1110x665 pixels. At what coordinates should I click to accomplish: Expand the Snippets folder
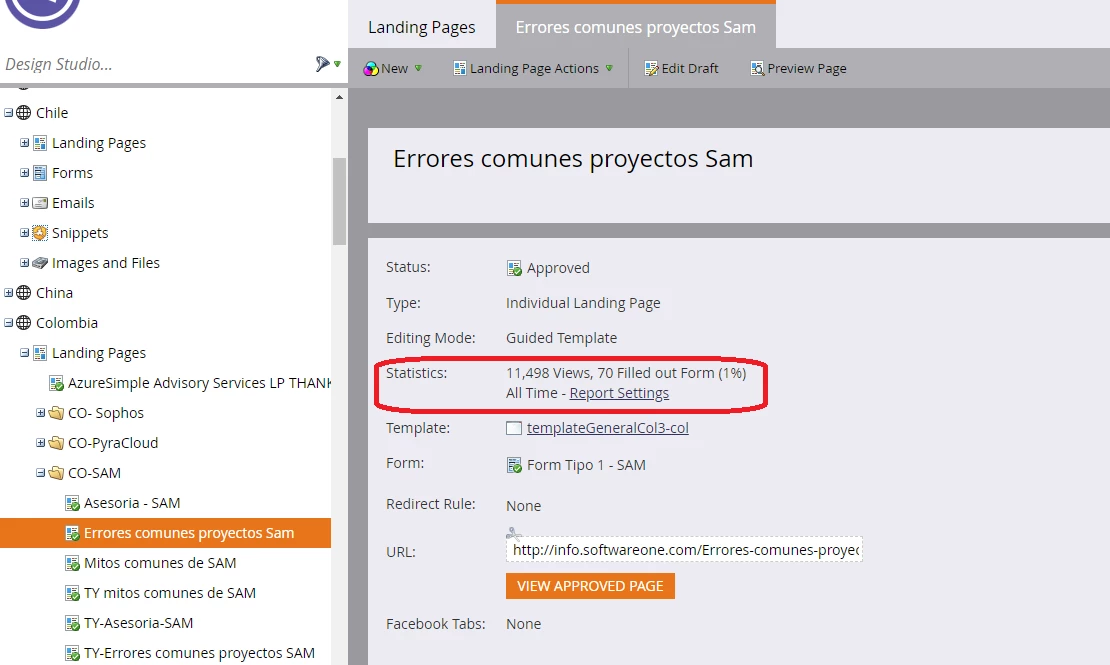point(24,232)
